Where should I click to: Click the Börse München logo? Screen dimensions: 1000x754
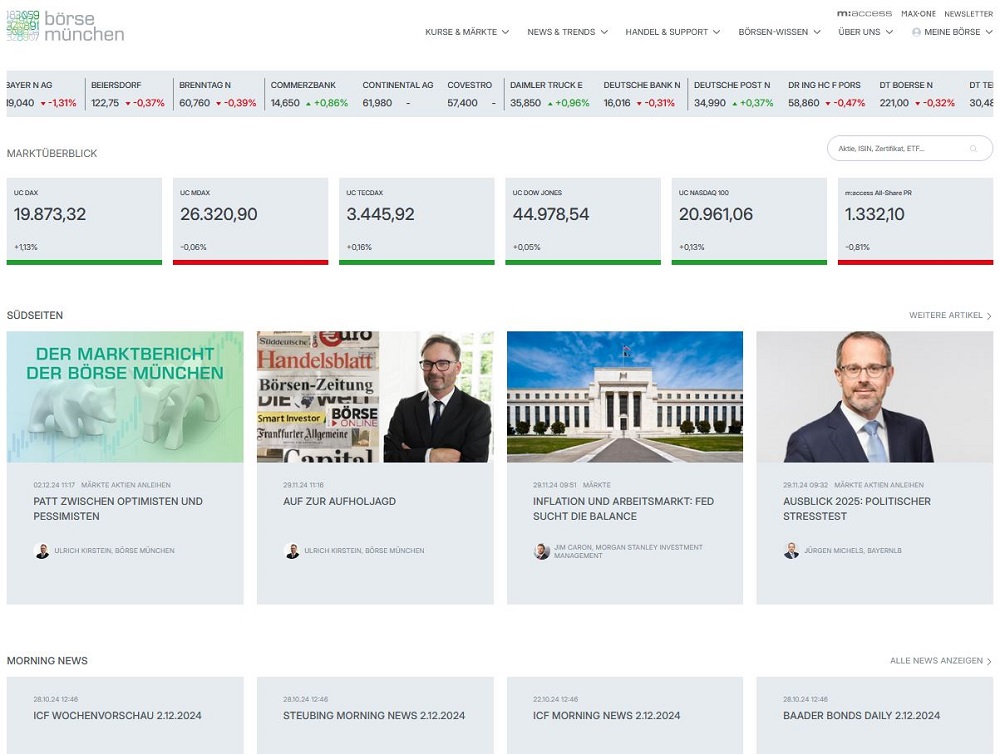click(x=66, y=26)
